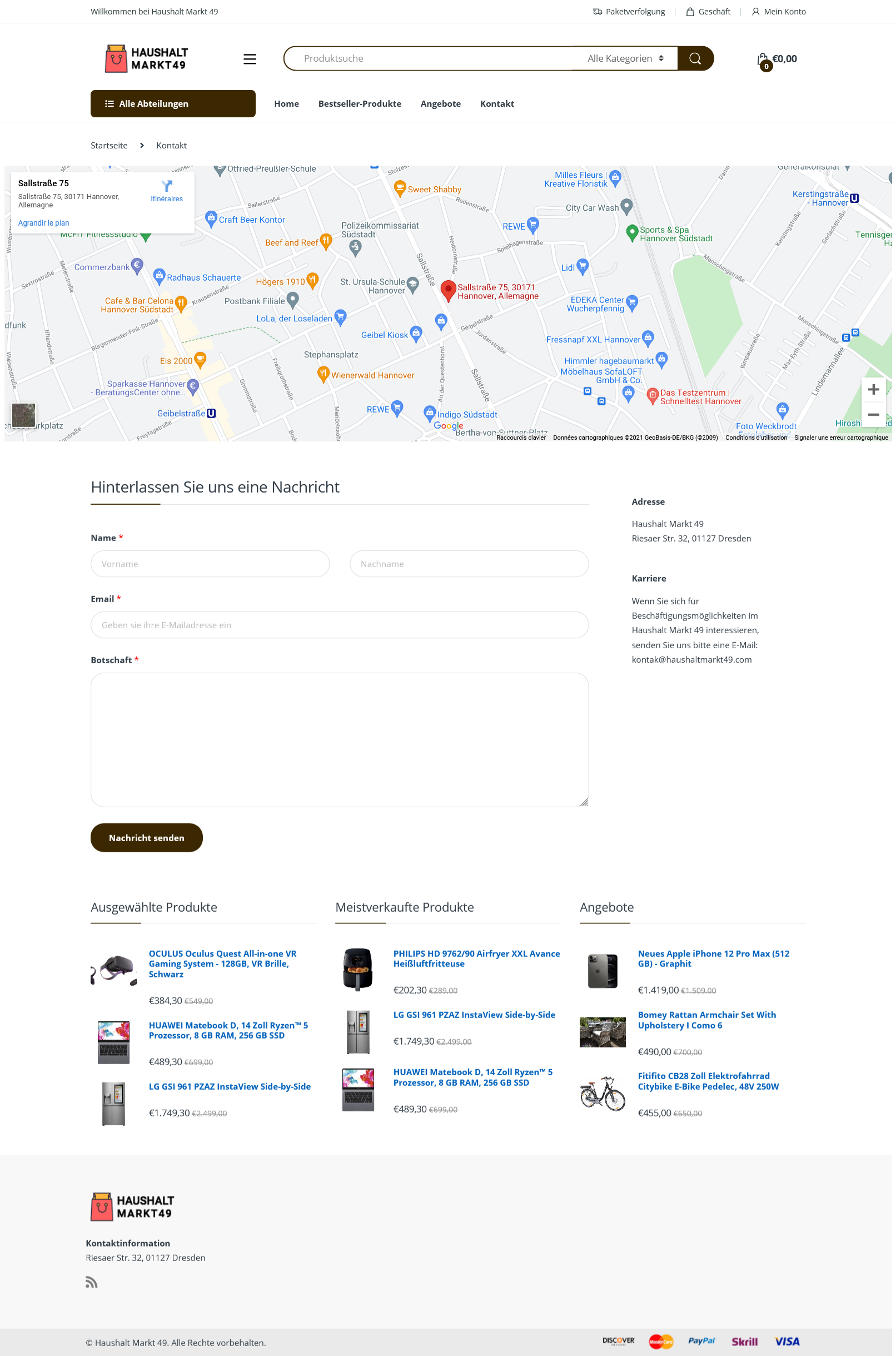
Task: Open Bomey Rattan Armchair Set link
Action: [706, 1020]
